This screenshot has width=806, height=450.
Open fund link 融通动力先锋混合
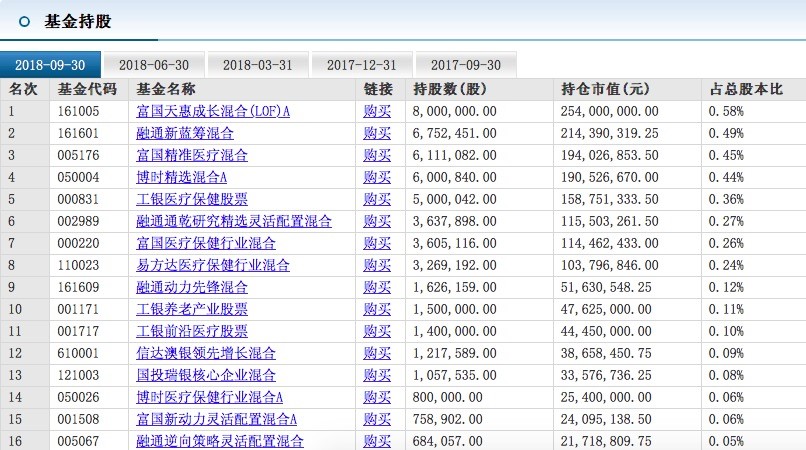(x=192, y=287)
